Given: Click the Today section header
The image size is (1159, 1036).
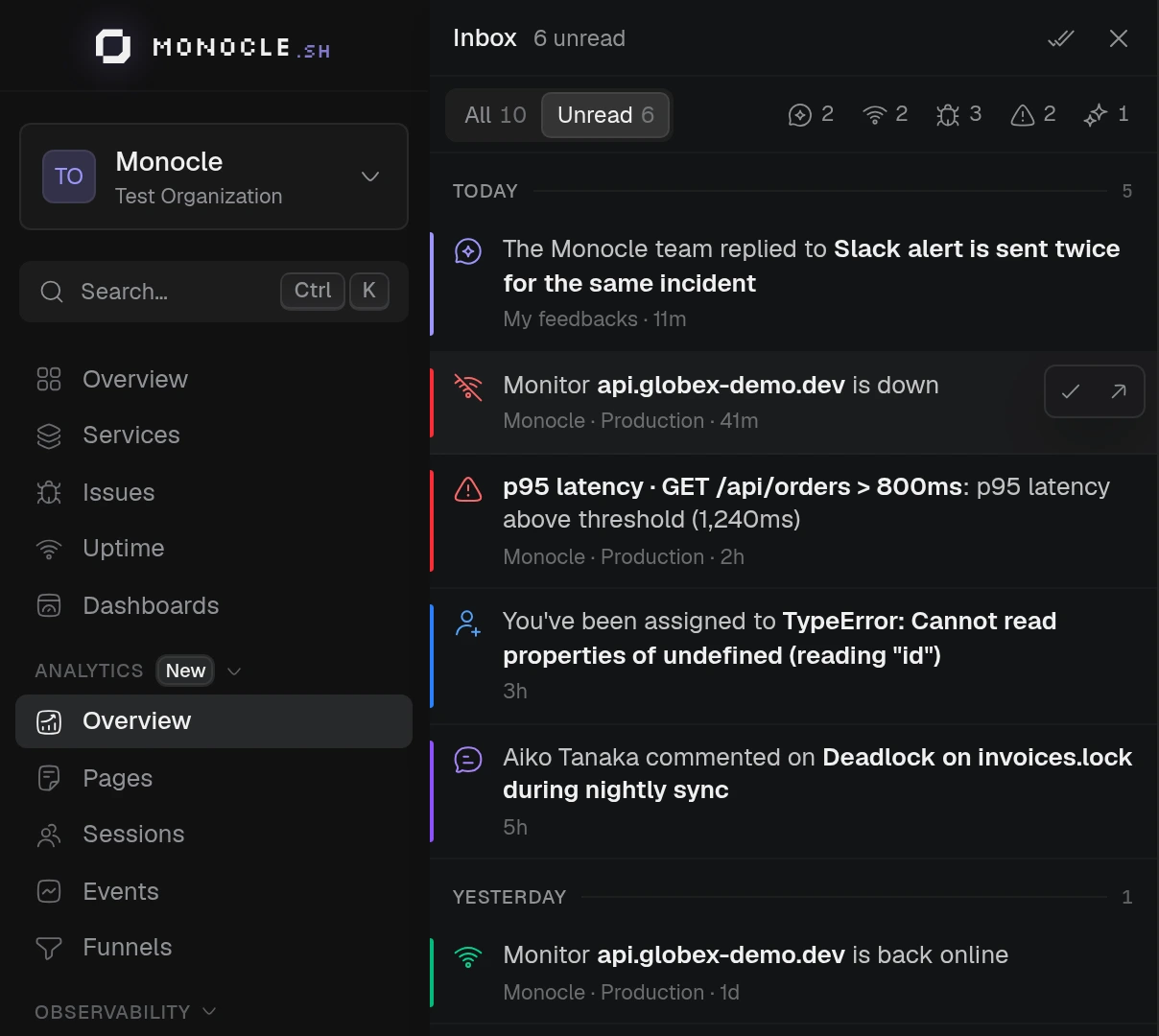Looking at the screenshot, I should (x=485, y=191).
